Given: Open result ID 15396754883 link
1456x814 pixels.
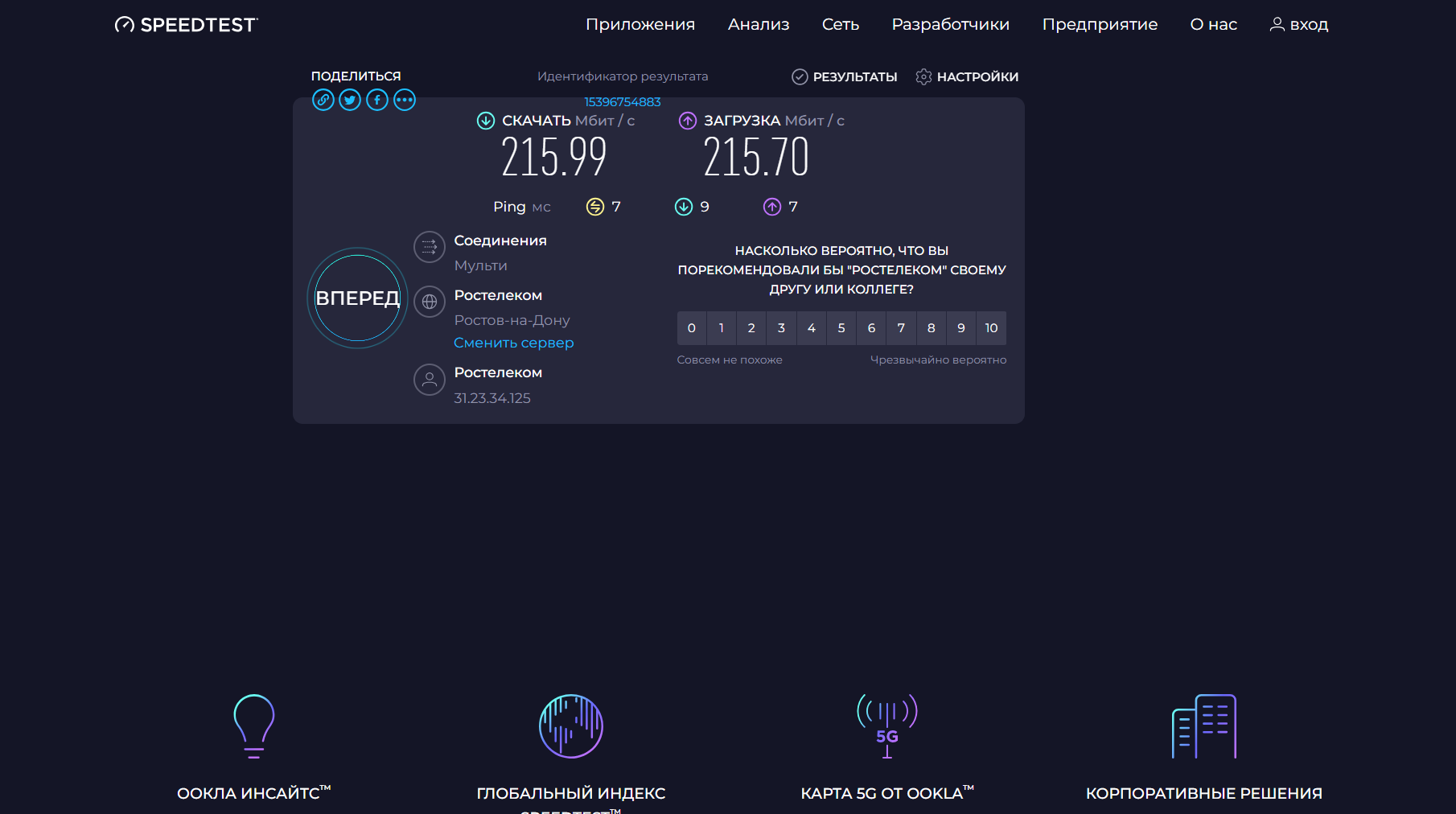Looking at the screenshot, I should 623,102.
